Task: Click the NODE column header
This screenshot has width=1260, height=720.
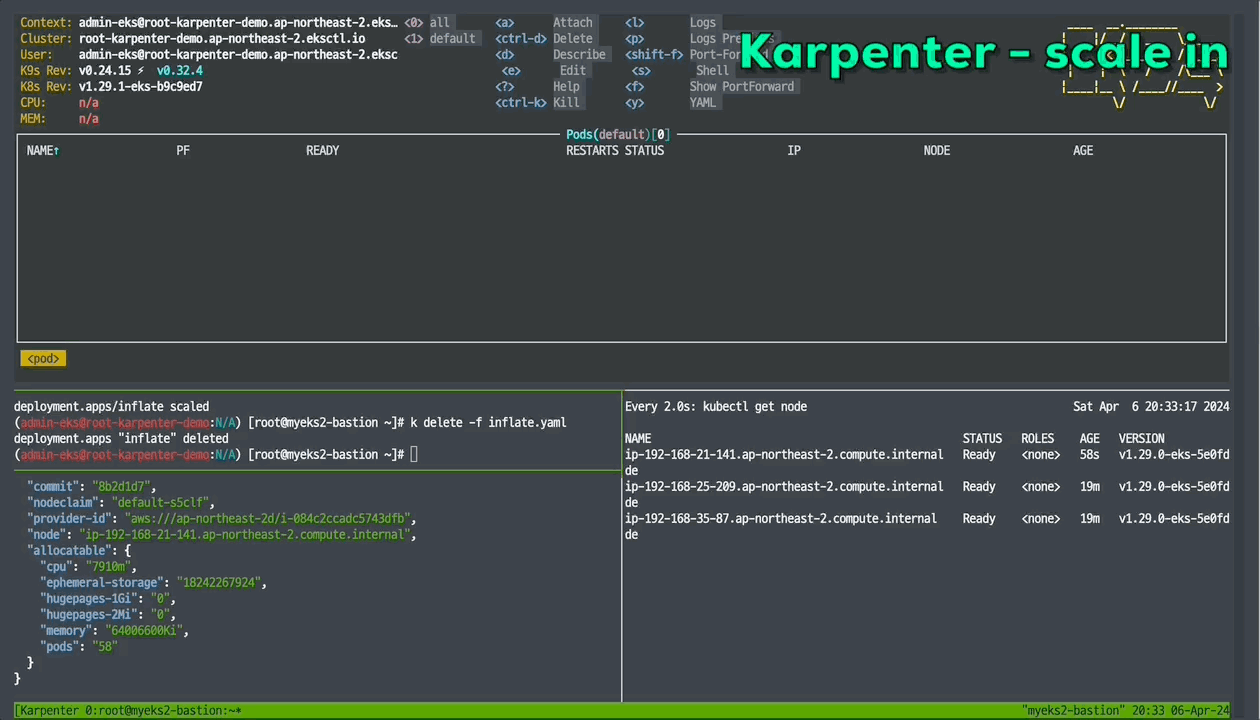Action: click(x=937, y=150)
